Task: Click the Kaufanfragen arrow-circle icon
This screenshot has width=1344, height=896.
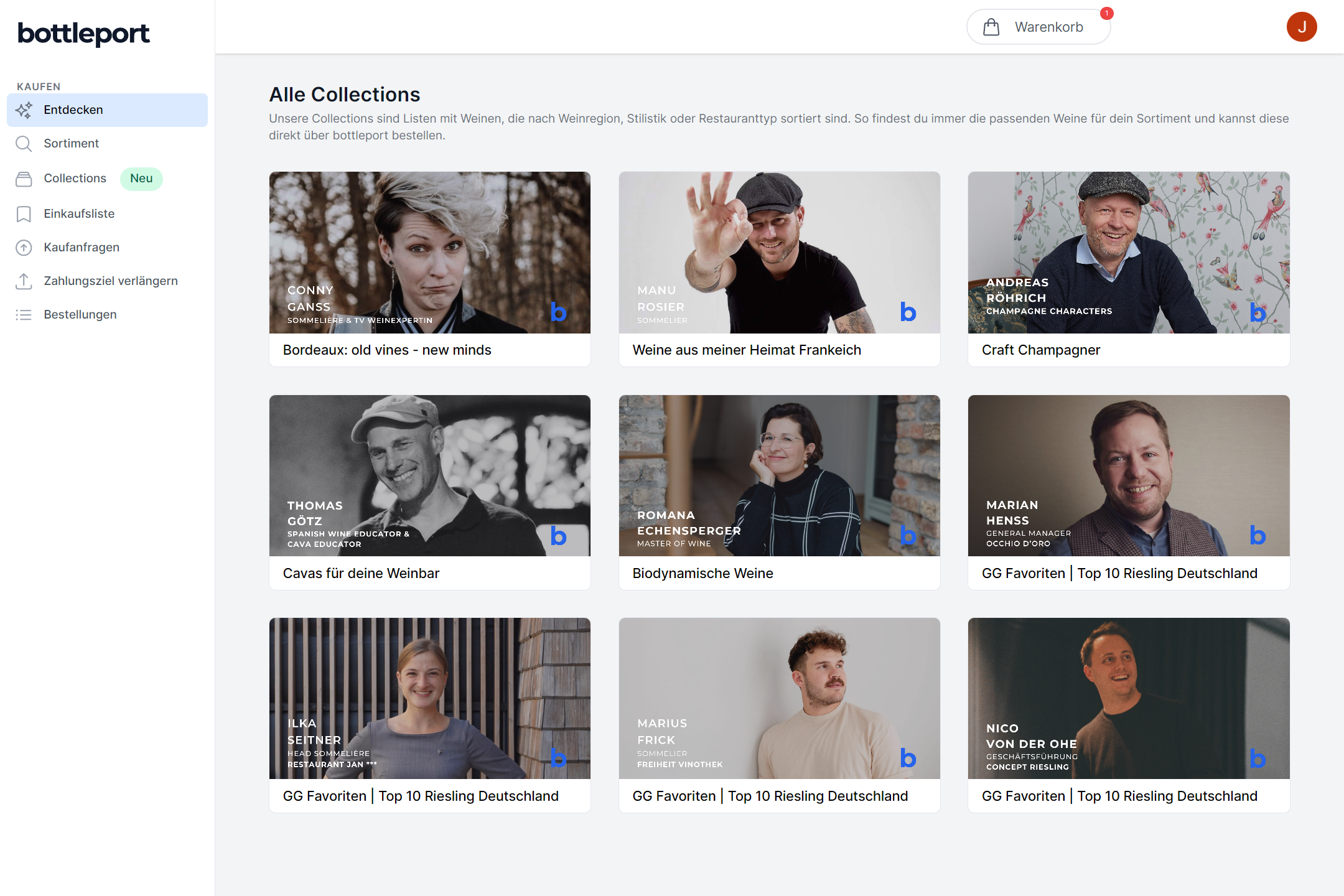Action: (24, 248)
